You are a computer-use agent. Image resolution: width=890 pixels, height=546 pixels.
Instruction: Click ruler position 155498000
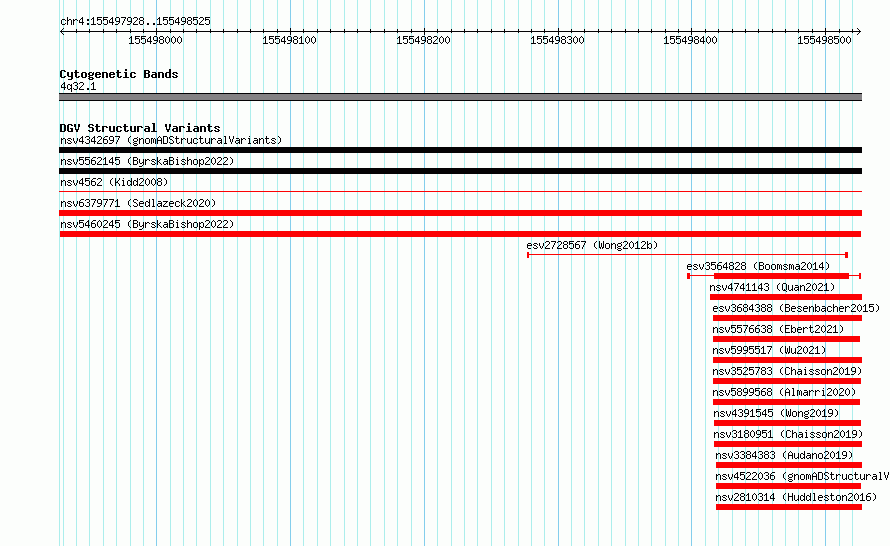point(155,40)
